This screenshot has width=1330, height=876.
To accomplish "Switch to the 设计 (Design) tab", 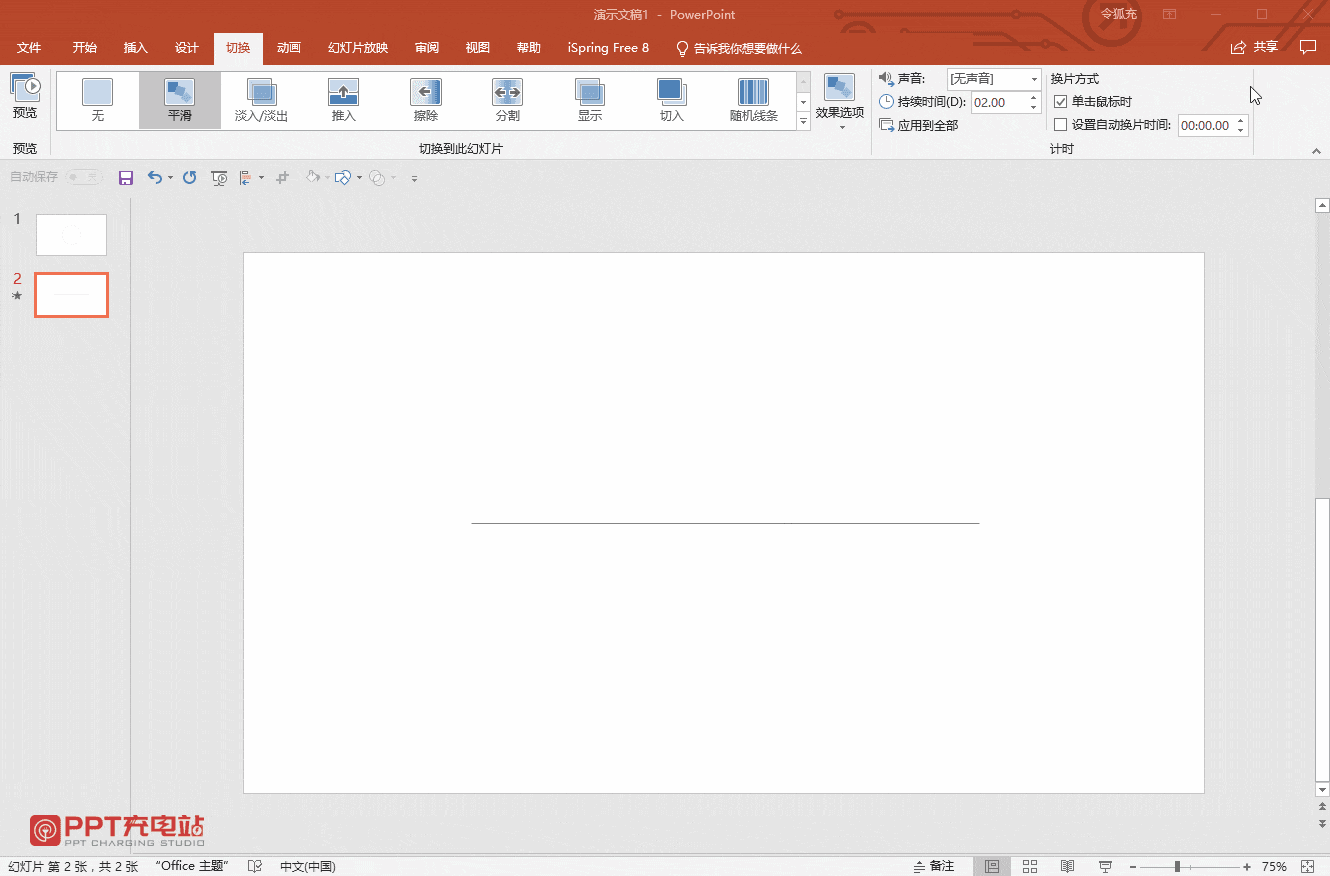I will (187, 48).
